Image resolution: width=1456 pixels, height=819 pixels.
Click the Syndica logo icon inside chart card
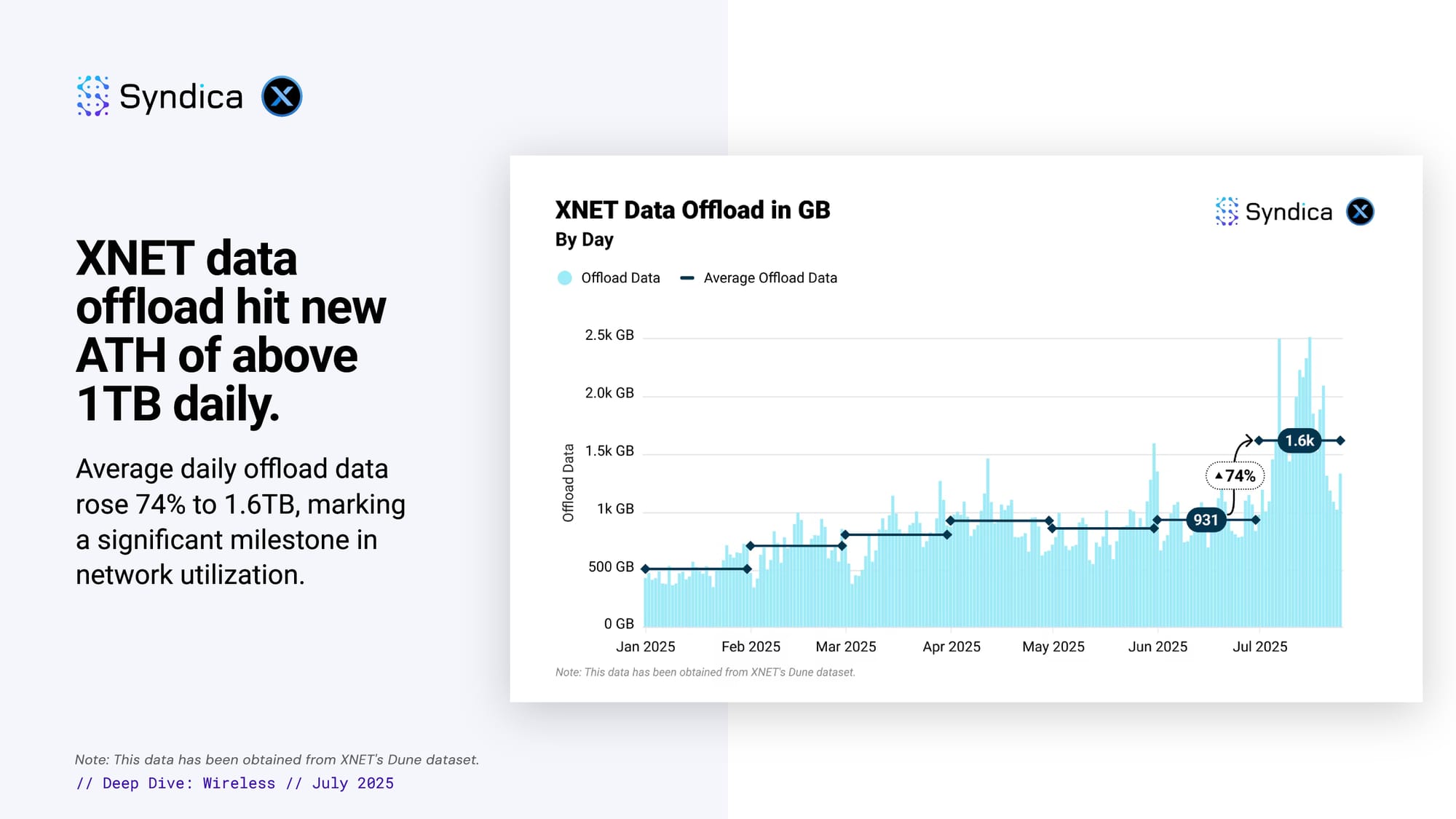(x=1227, y=212)
